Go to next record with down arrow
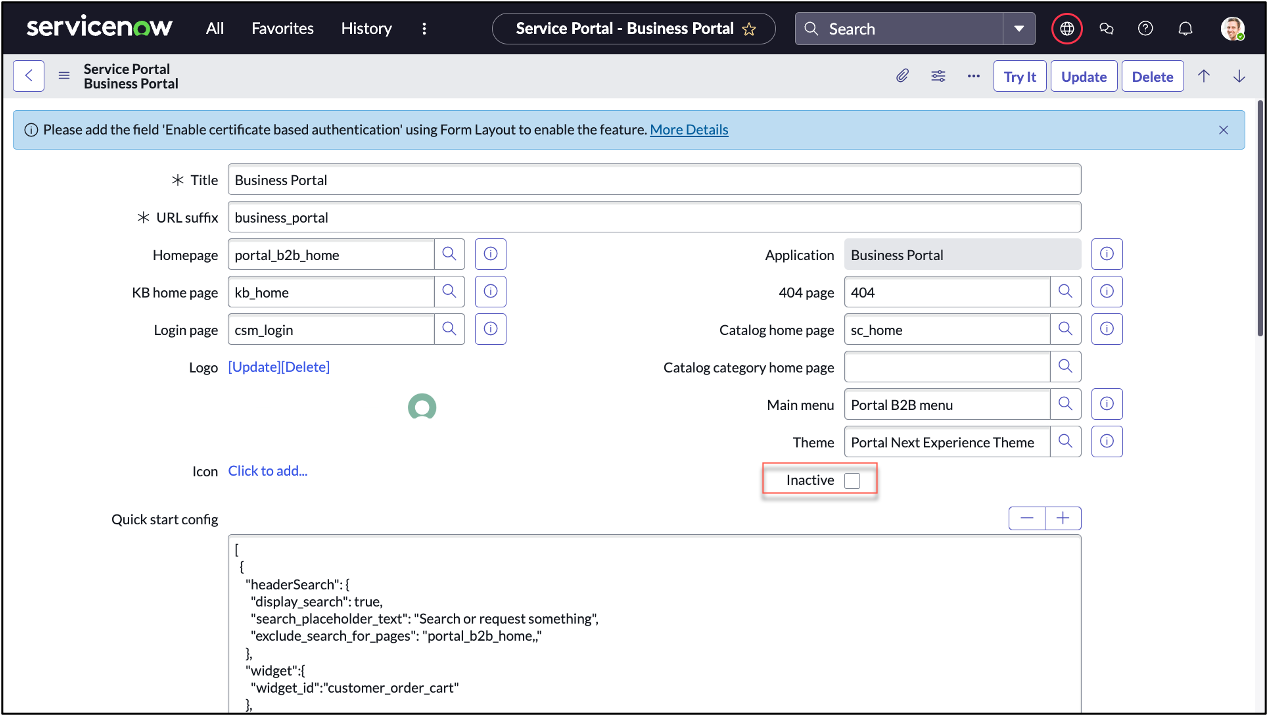Viewport: 1268px width, 716px height. (1239, 76)
